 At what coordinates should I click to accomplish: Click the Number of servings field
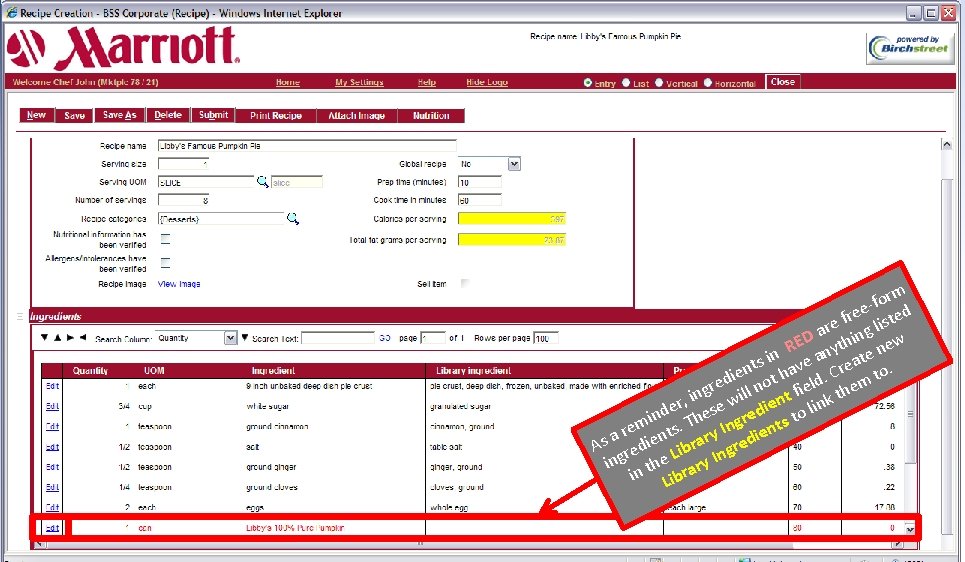183,200
